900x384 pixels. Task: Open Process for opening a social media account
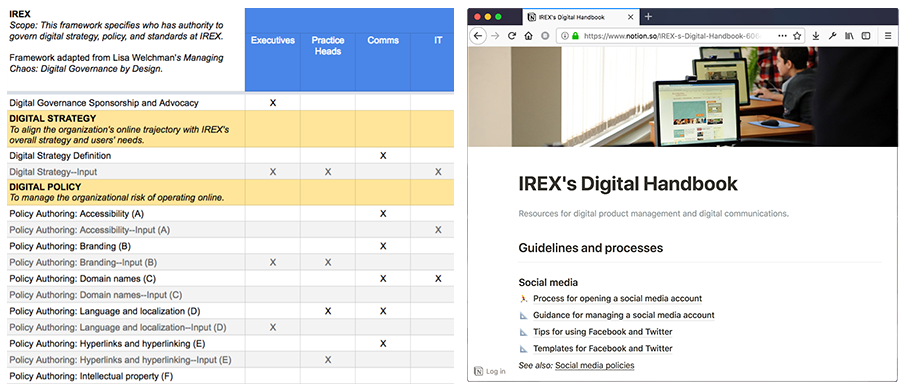point(618,298)
